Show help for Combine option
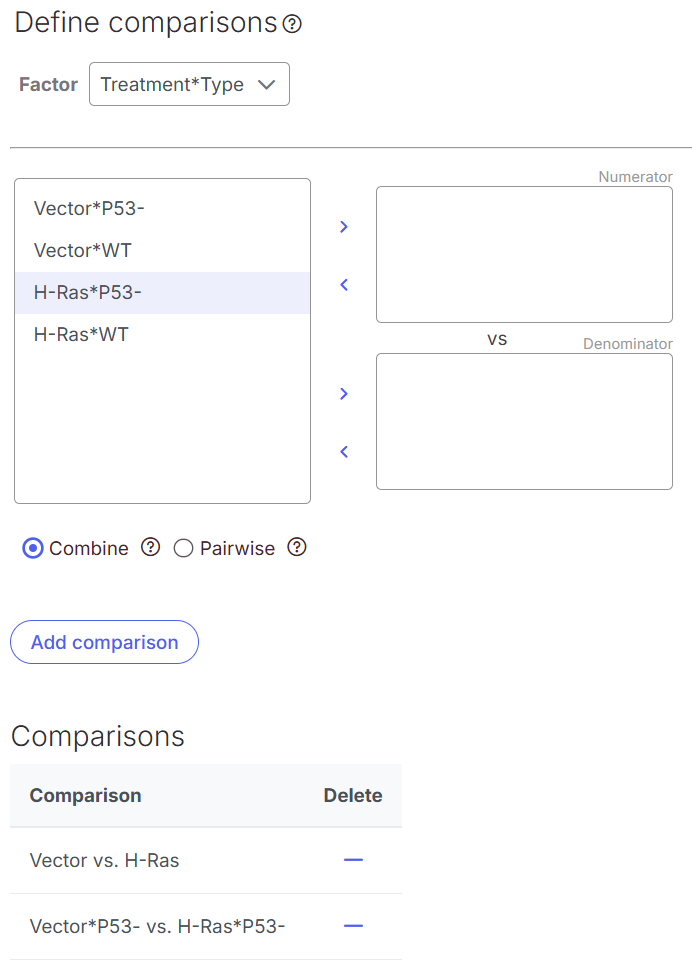Viewport: 692px width, 971px height. pos(151,547)
